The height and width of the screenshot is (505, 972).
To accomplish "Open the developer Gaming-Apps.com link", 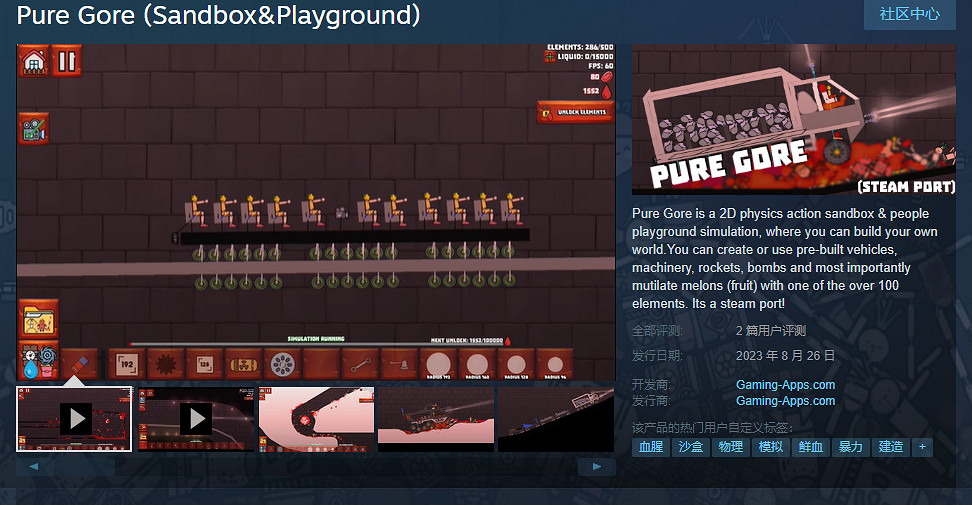I will (785, 385).
